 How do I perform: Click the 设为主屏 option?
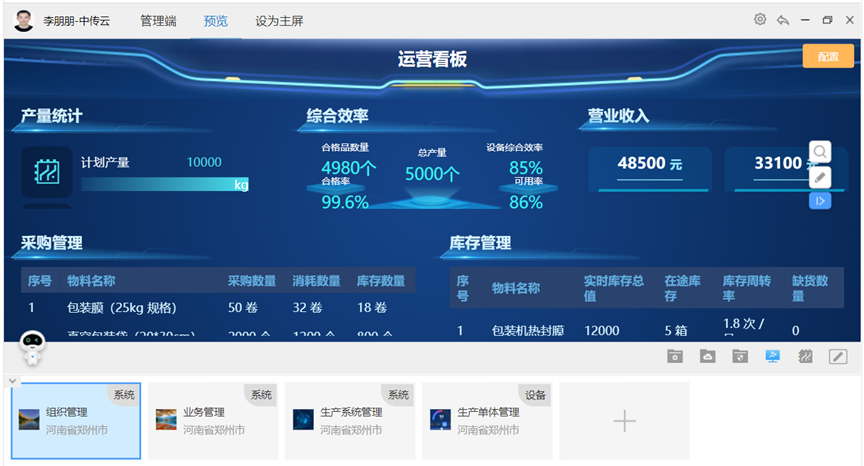pyautogui.click(x=279, y=21)
